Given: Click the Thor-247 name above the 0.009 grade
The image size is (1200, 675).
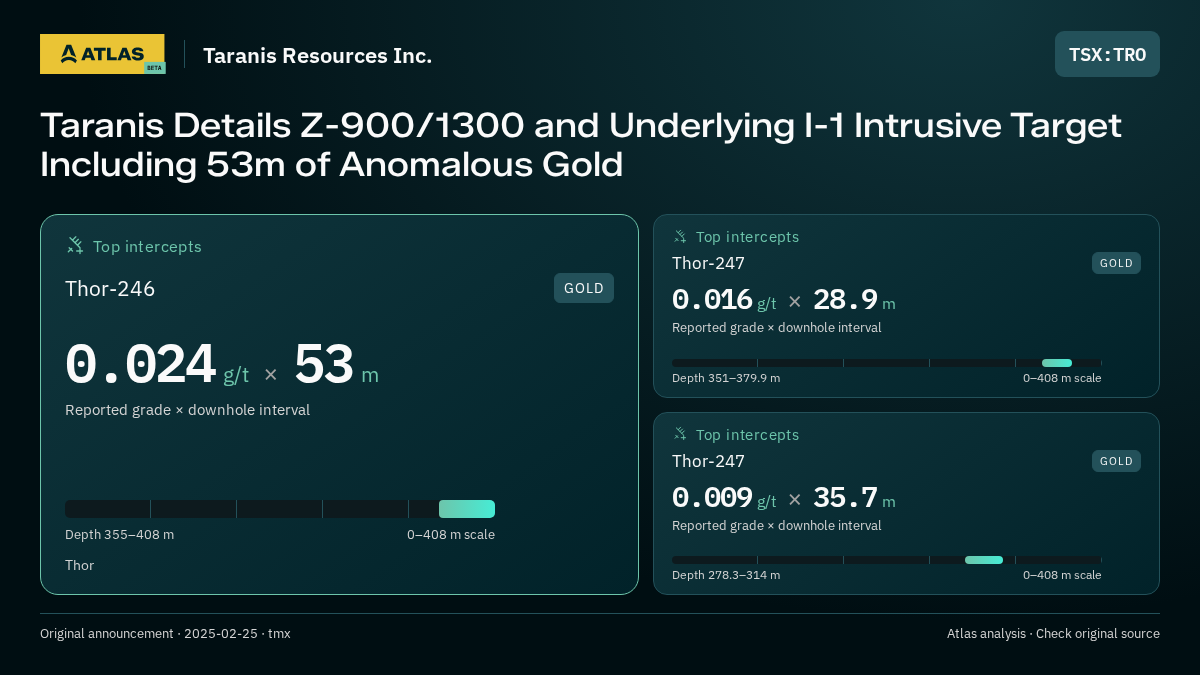Looking at the screenshot, I should [708, 462].
